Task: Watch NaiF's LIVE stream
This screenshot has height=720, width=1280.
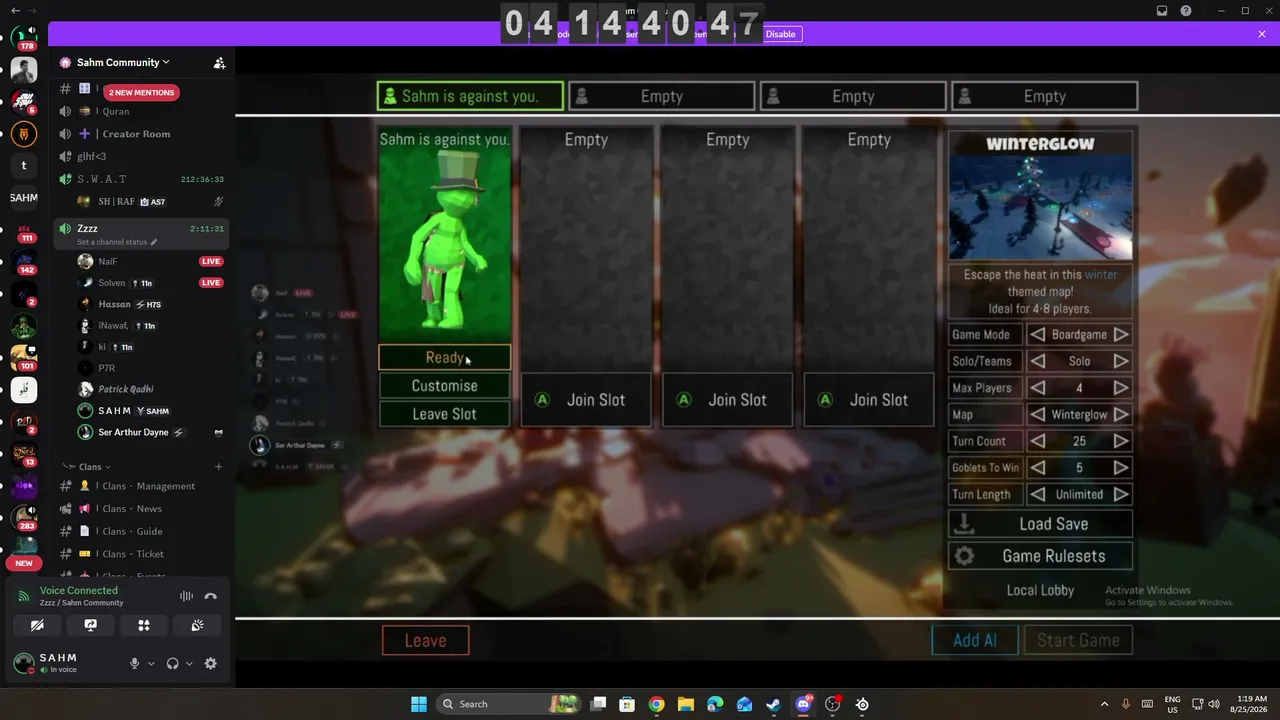Action: (x=210, y=261)
